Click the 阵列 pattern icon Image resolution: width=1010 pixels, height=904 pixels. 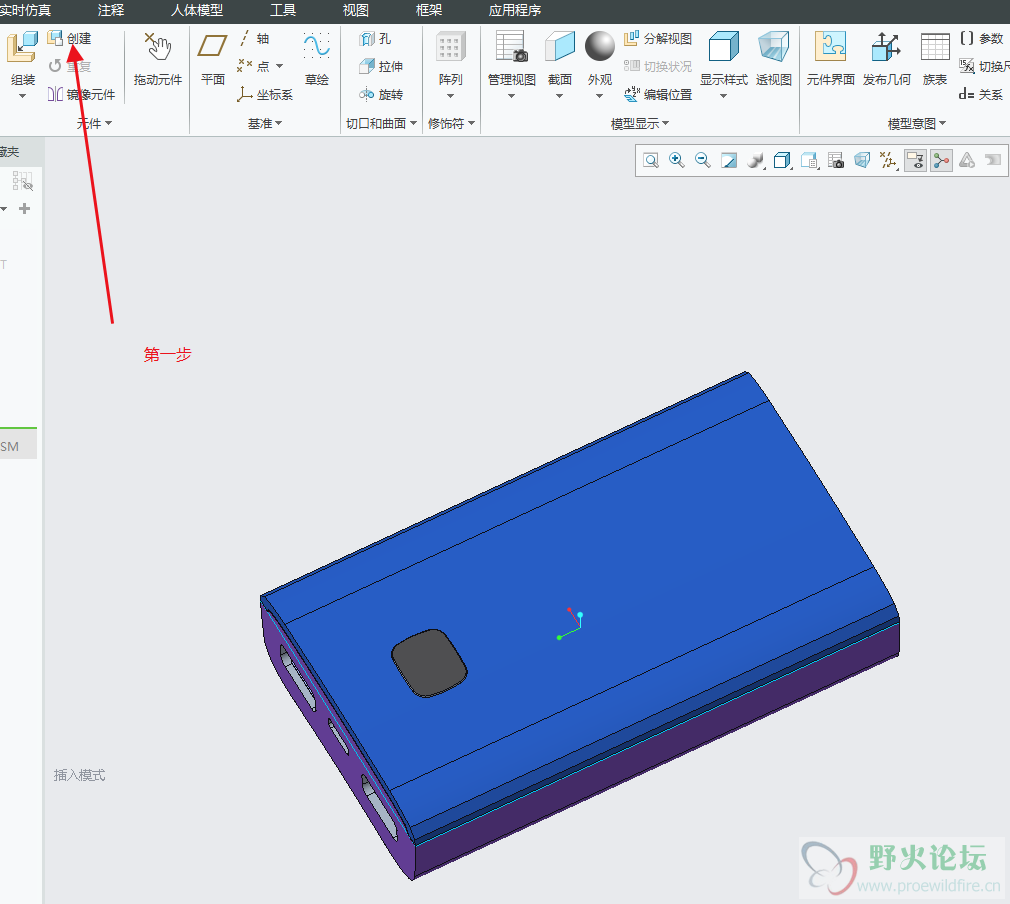(450, 48)
